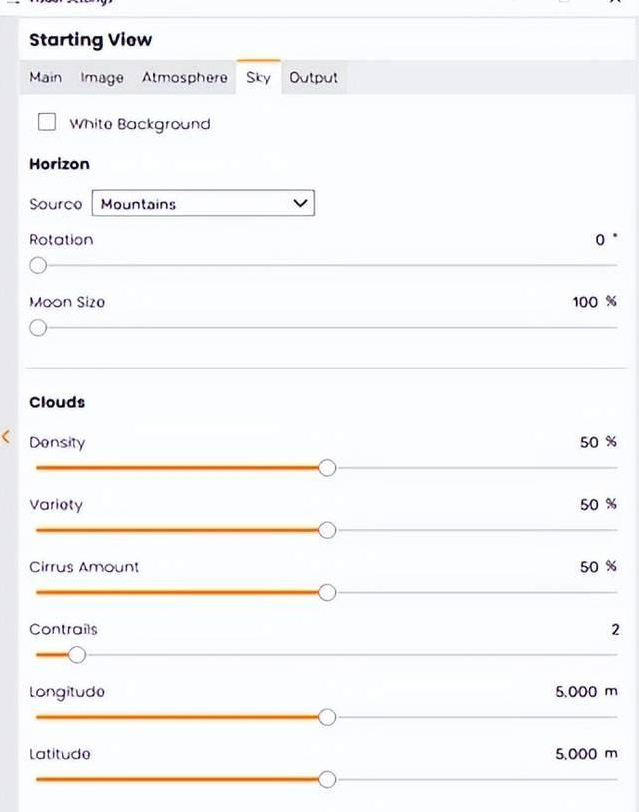Click the Longitude slider handle
This screenshot has height=812, width=639.
[327, 717]
